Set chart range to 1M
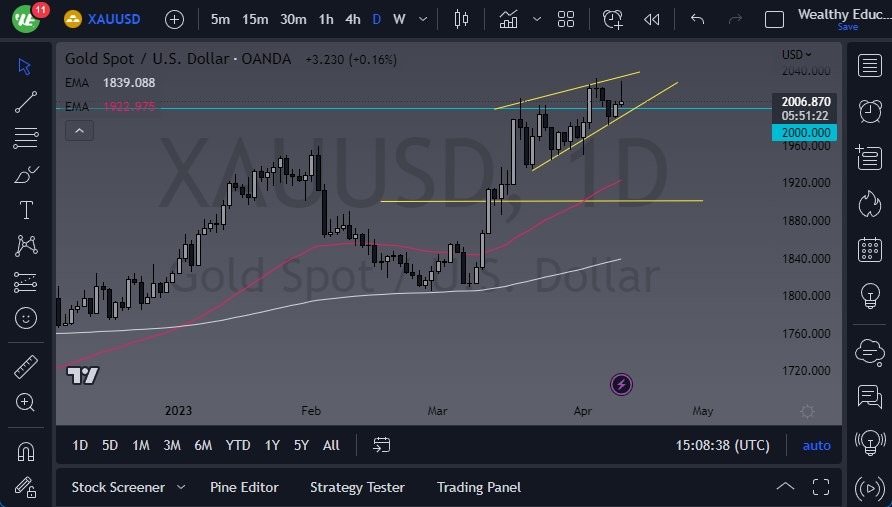This screenshot has width=892, height=507. (141, 446)
